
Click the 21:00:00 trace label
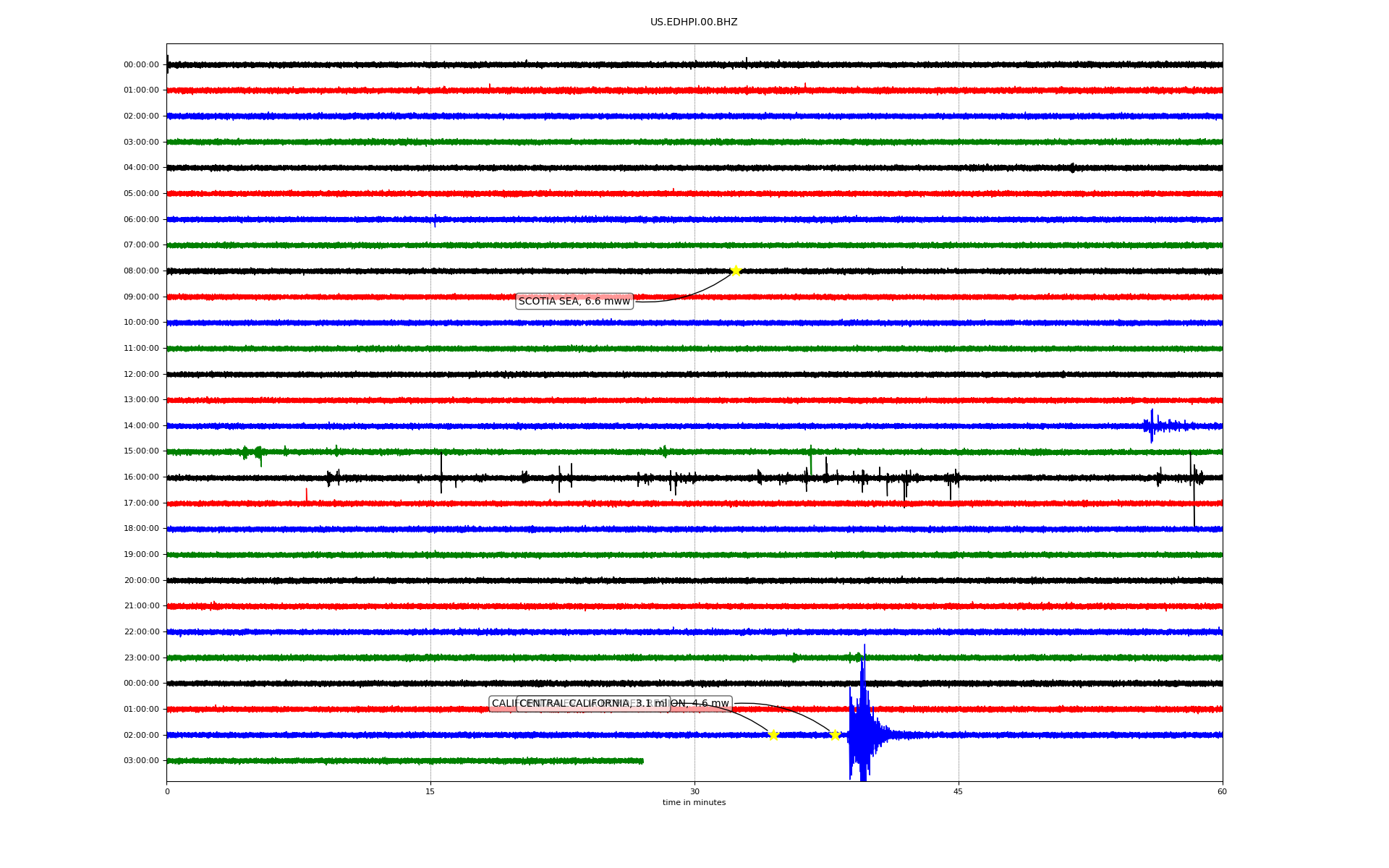141,606
